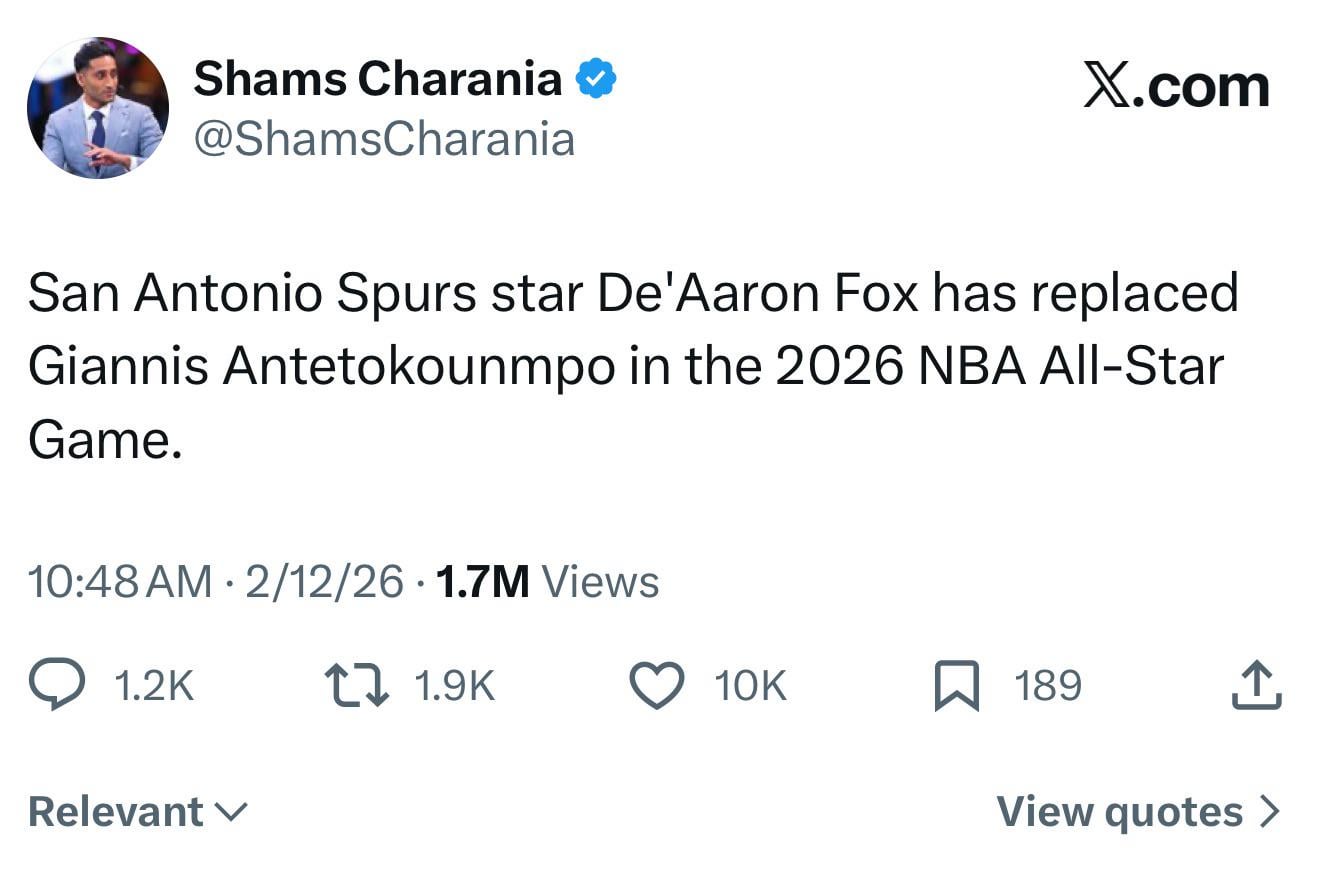Click the dropdown arrow next to Relevant
The height and width of the screenshot is (882, 1320).
pyautogui.click(x=230, y=815)
